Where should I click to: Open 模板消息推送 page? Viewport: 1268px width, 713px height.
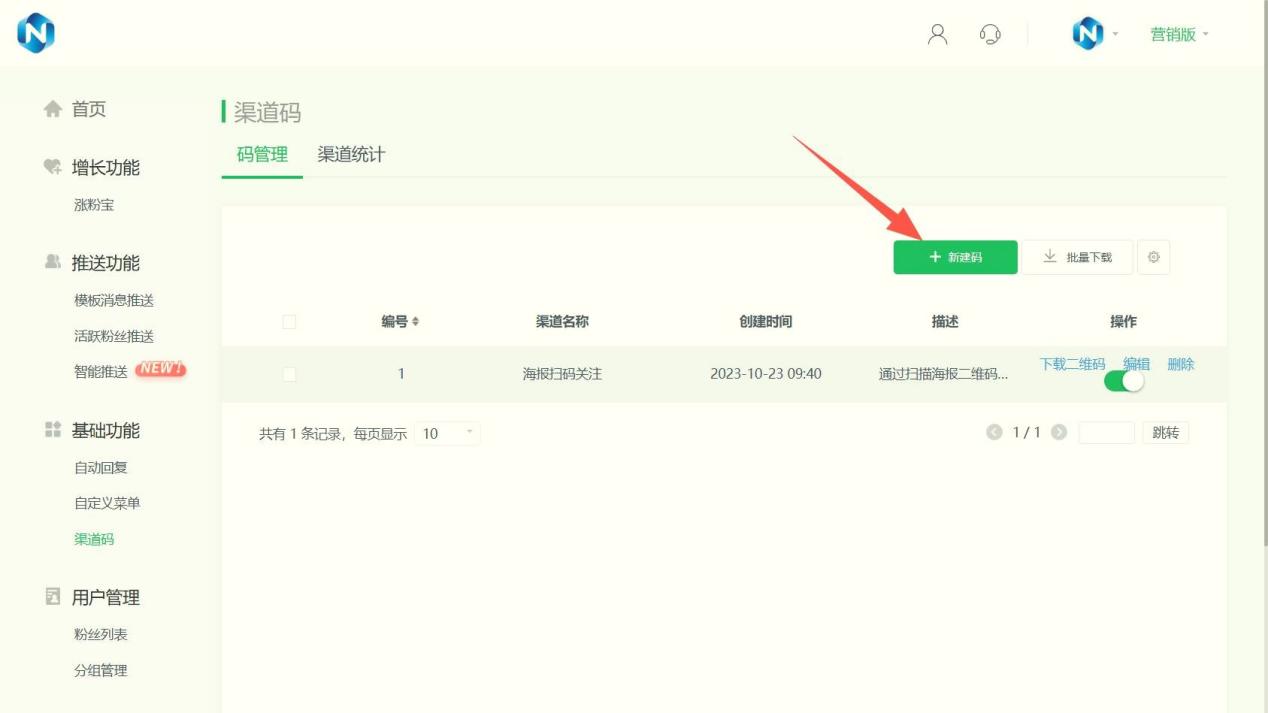[114, 300]
